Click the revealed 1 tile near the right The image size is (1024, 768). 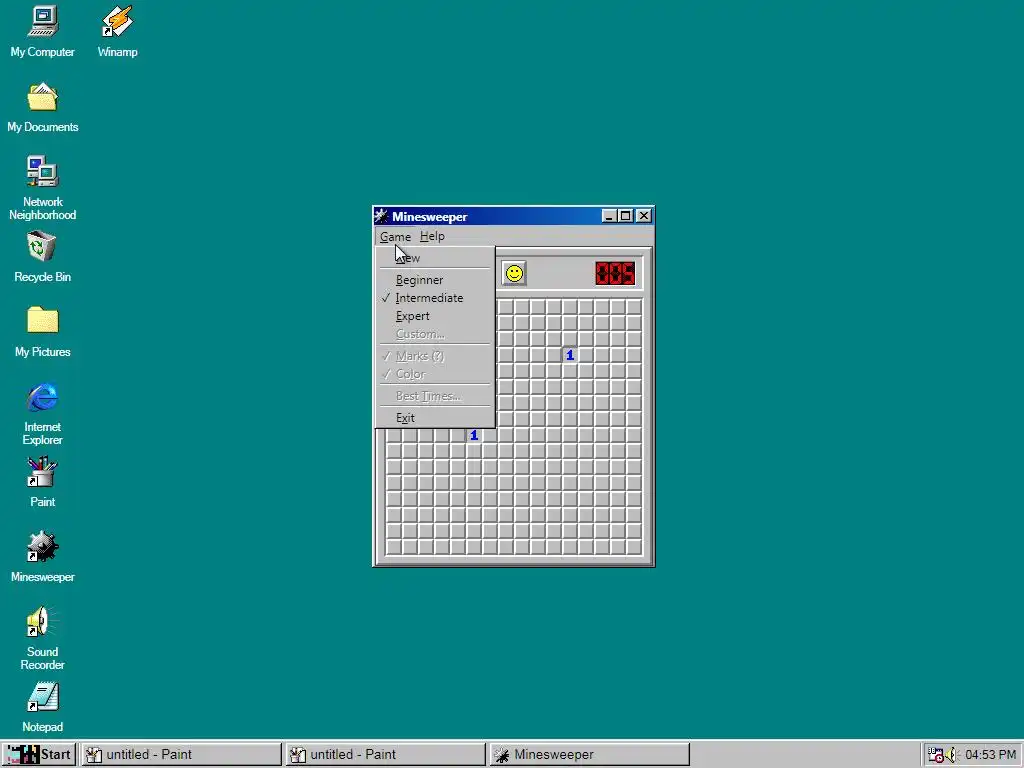pyautogui.click(x=569, y=355)
